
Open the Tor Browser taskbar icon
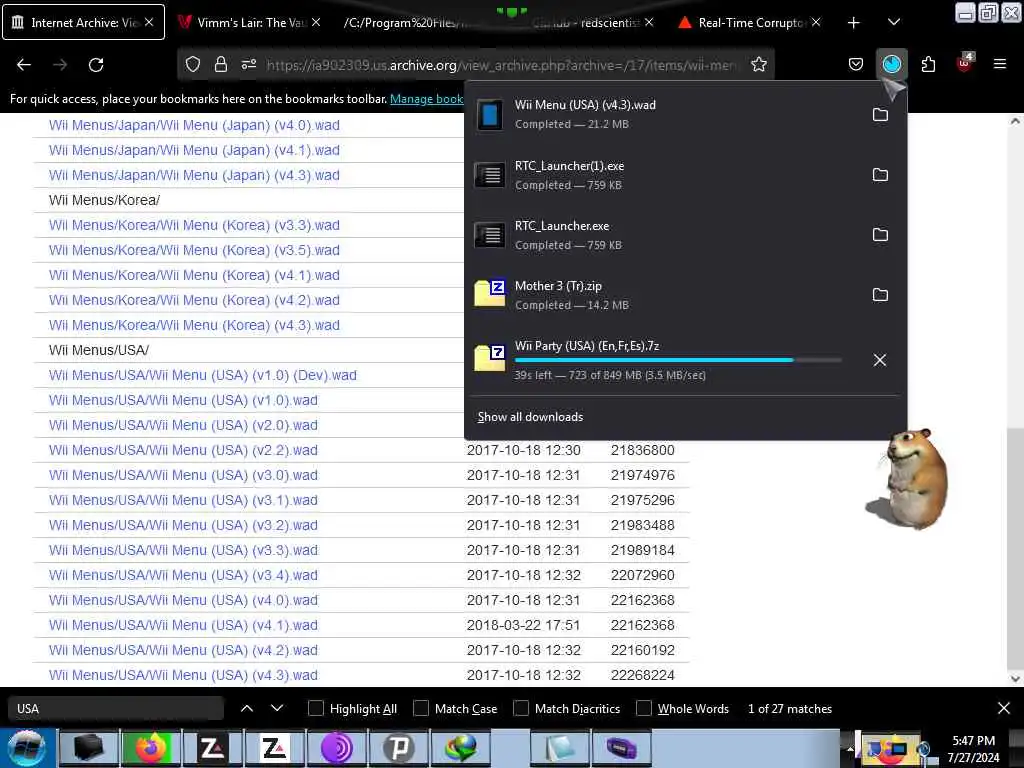[x=336, y=748]
